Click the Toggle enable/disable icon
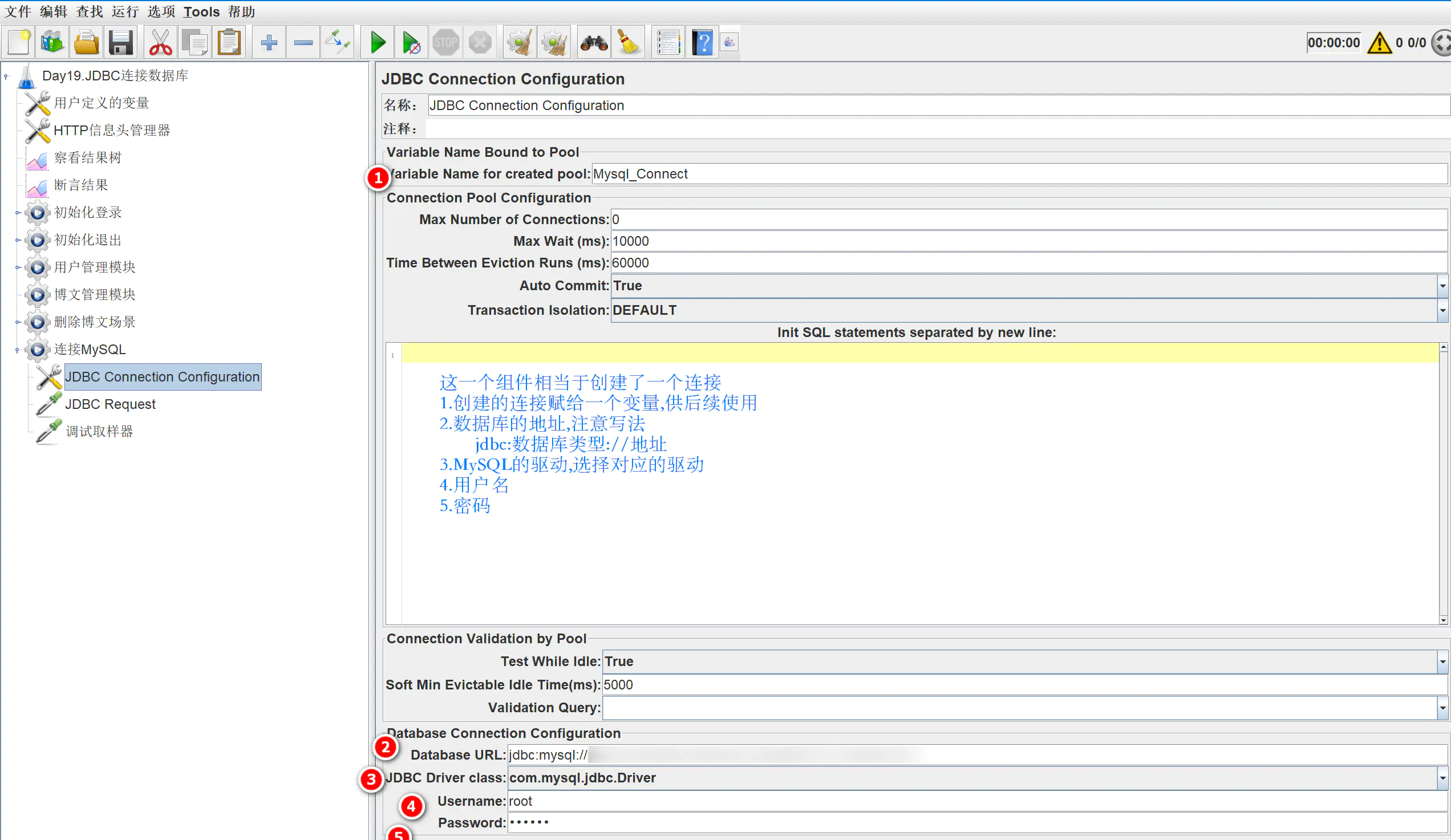1451x840 pixels. 338,43
